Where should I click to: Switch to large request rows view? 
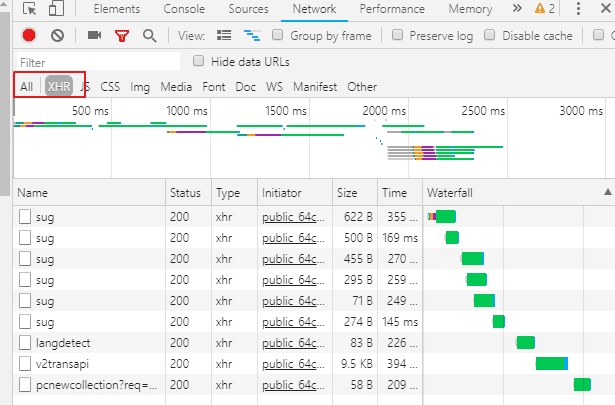point(225,35)
